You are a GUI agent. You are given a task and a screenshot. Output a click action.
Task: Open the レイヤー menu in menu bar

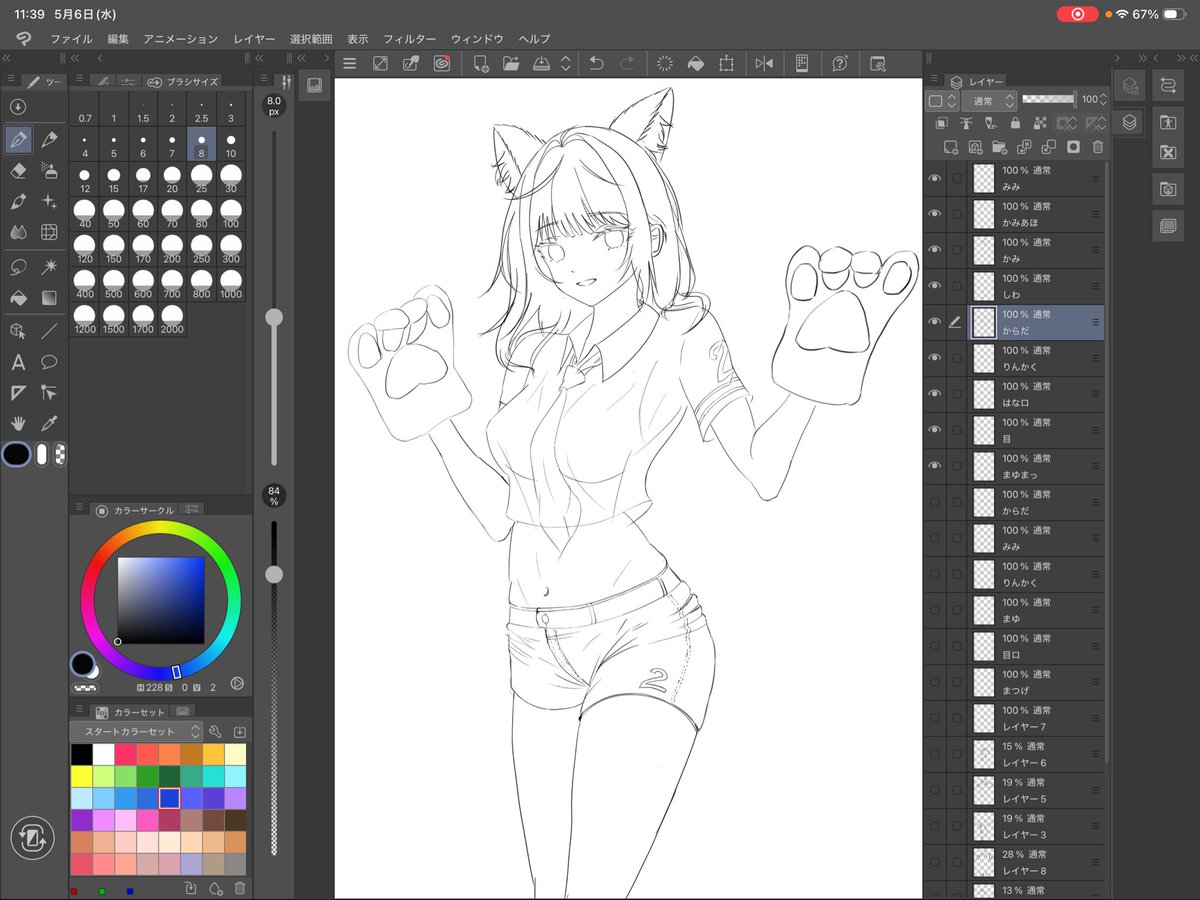coord(254,39)
